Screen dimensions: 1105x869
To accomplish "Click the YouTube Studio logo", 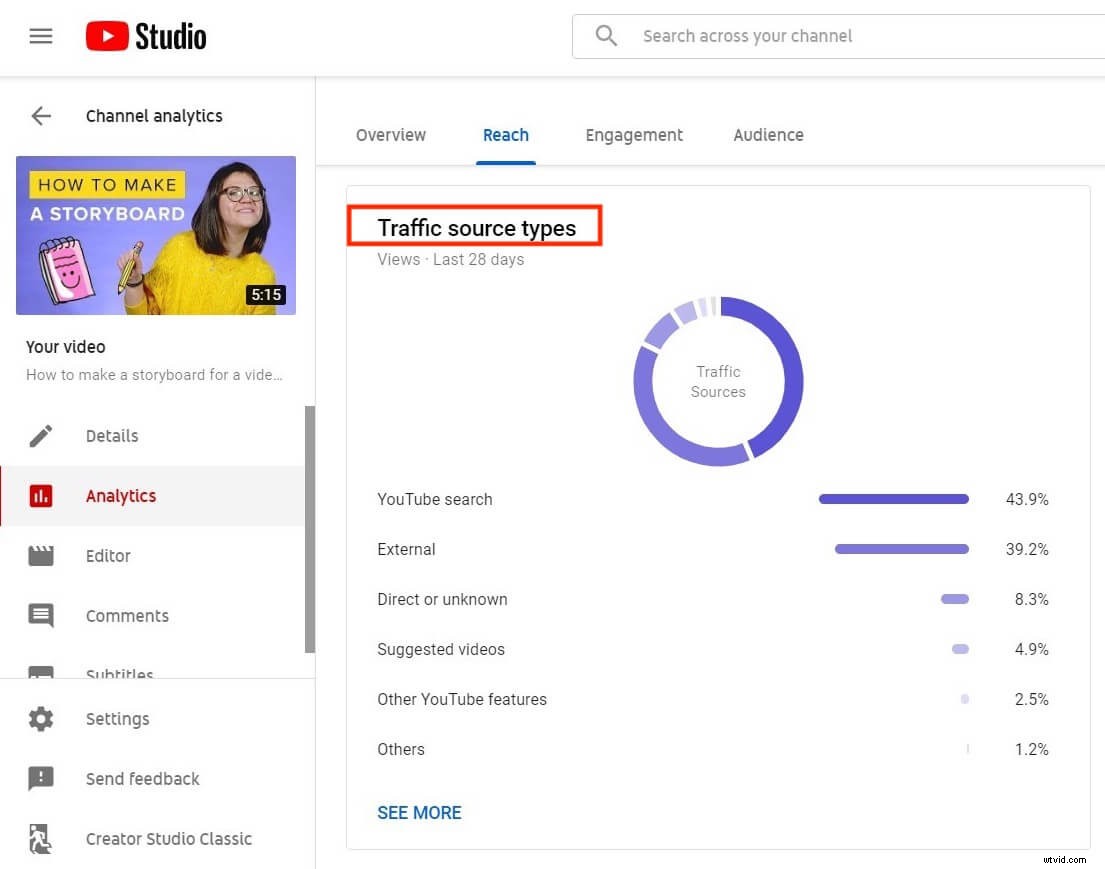I will coord(145,35).
